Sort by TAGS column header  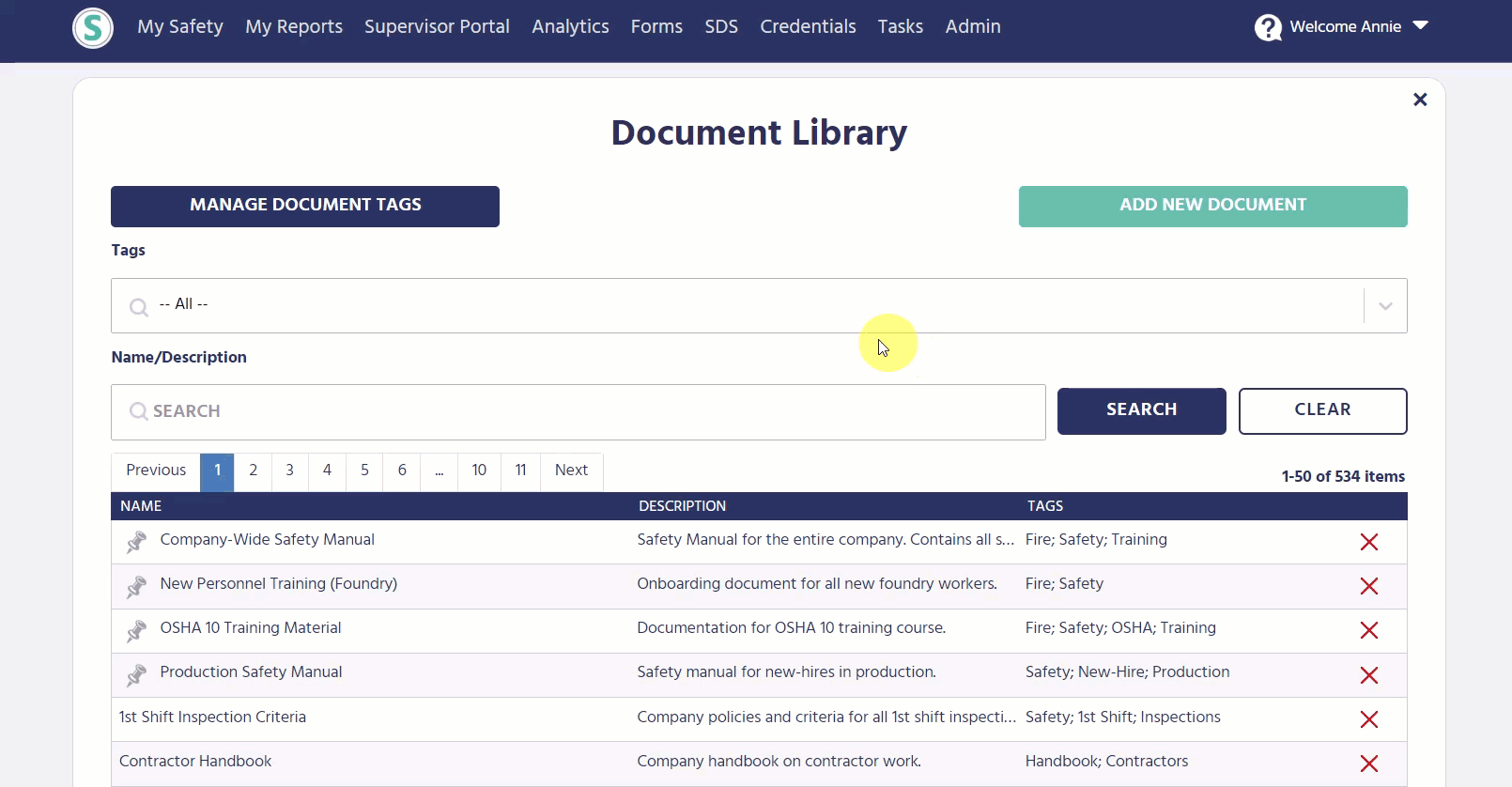click(1045, 506)
